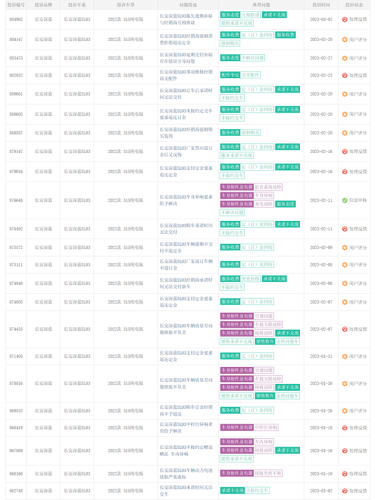Open problem summary link in 2023-02-27 row
Viewport: 375px width, 500px height.
(x=186, y=58)
